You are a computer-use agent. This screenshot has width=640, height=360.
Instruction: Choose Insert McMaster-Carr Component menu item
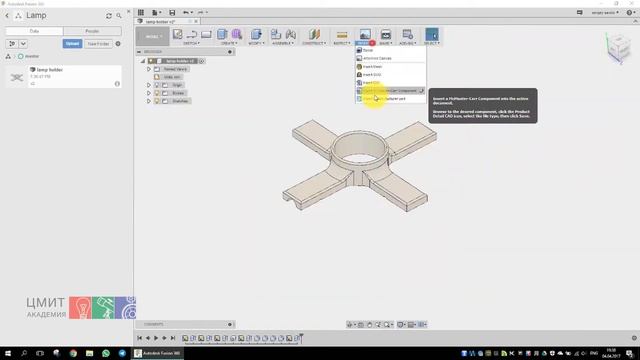(391, 91)
